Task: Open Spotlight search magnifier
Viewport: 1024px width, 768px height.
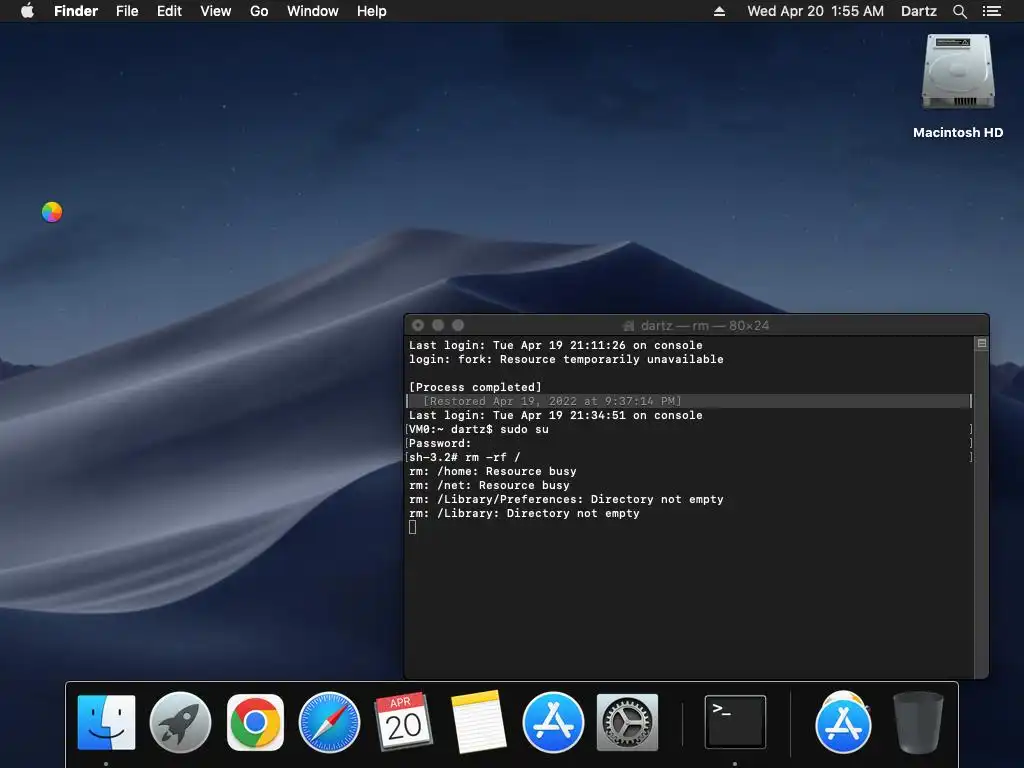Action: [x=959, y=11]
